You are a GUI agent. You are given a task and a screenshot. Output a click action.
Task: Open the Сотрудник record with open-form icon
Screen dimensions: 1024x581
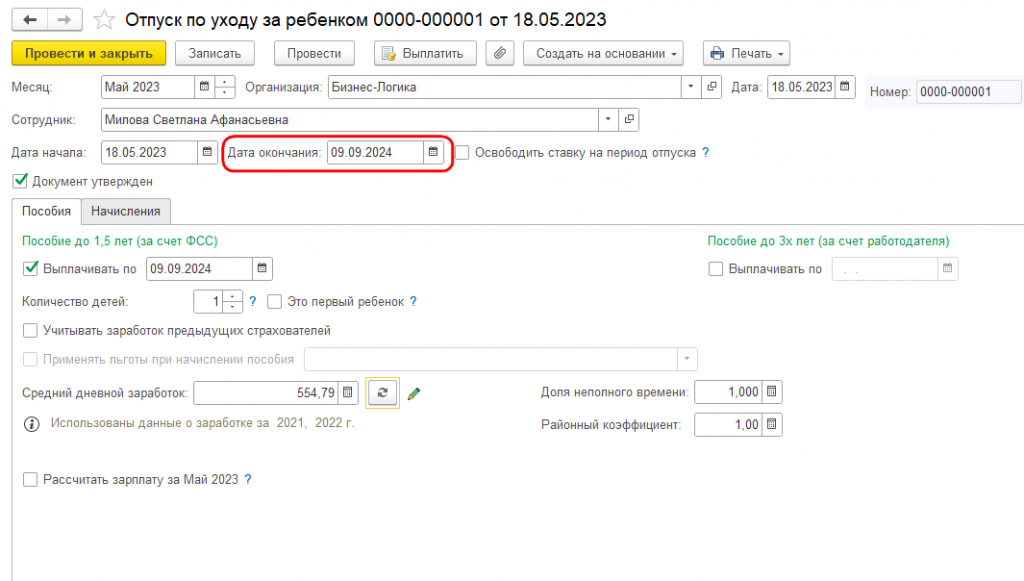pos(629,119)
